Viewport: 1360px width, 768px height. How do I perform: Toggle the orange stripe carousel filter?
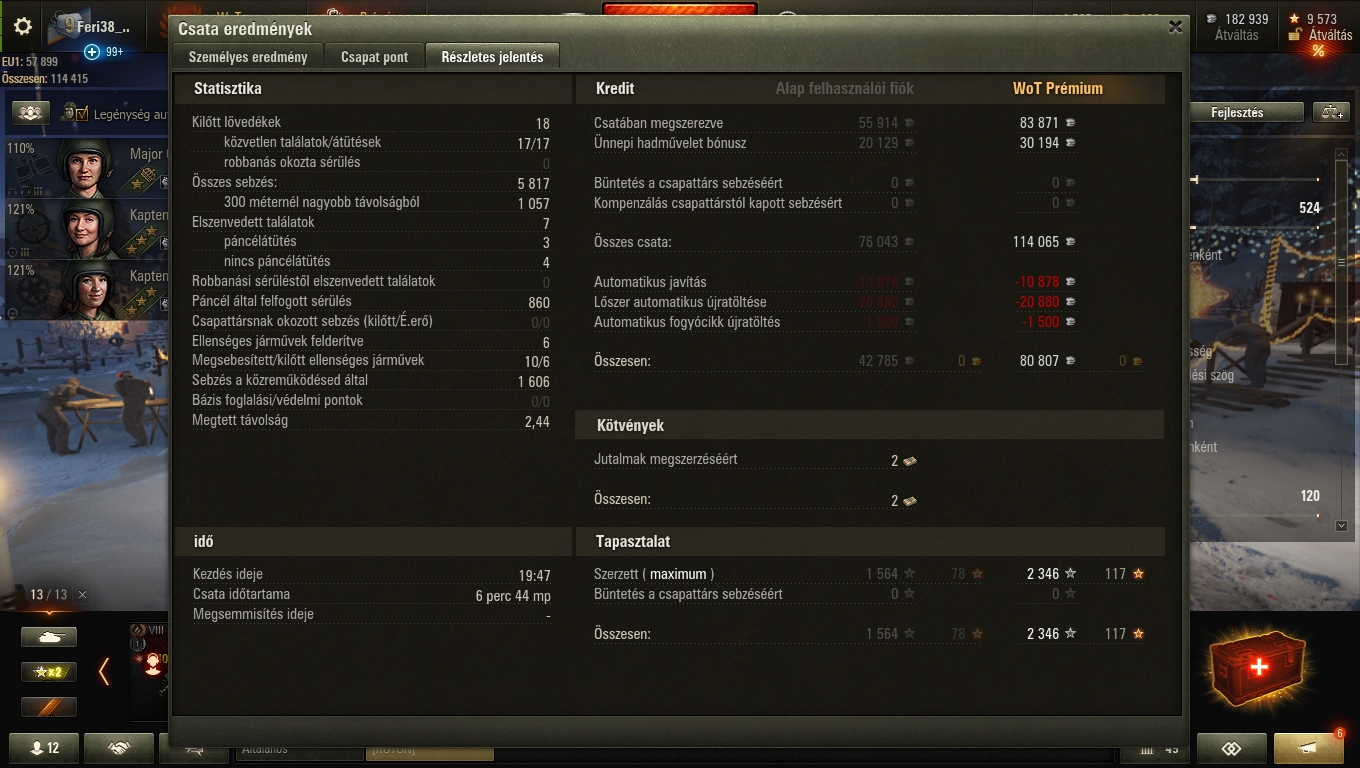(x=49, y=707)
